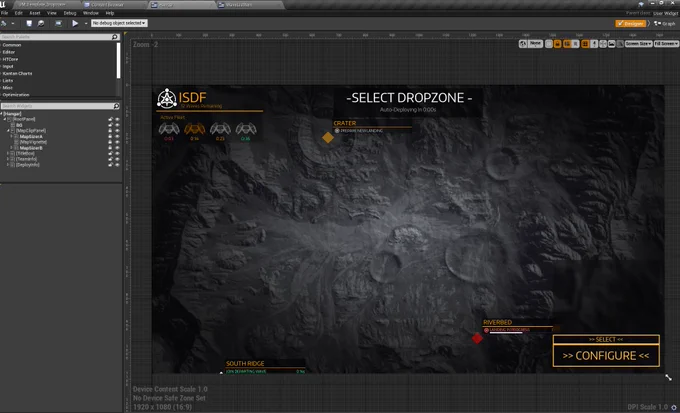Screen dimensions: 680x413
Task: Toggle visibility eye for BG widget
Action: (x=117, y=125)
